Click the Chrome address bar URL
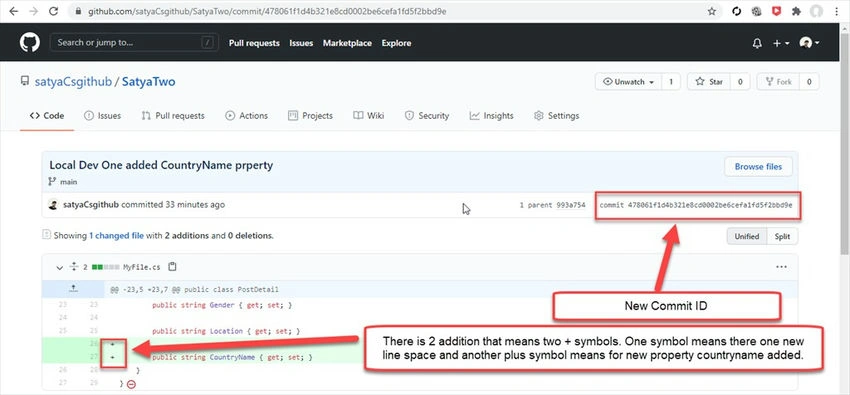This screenshot has width=850, height=395. 267,11
